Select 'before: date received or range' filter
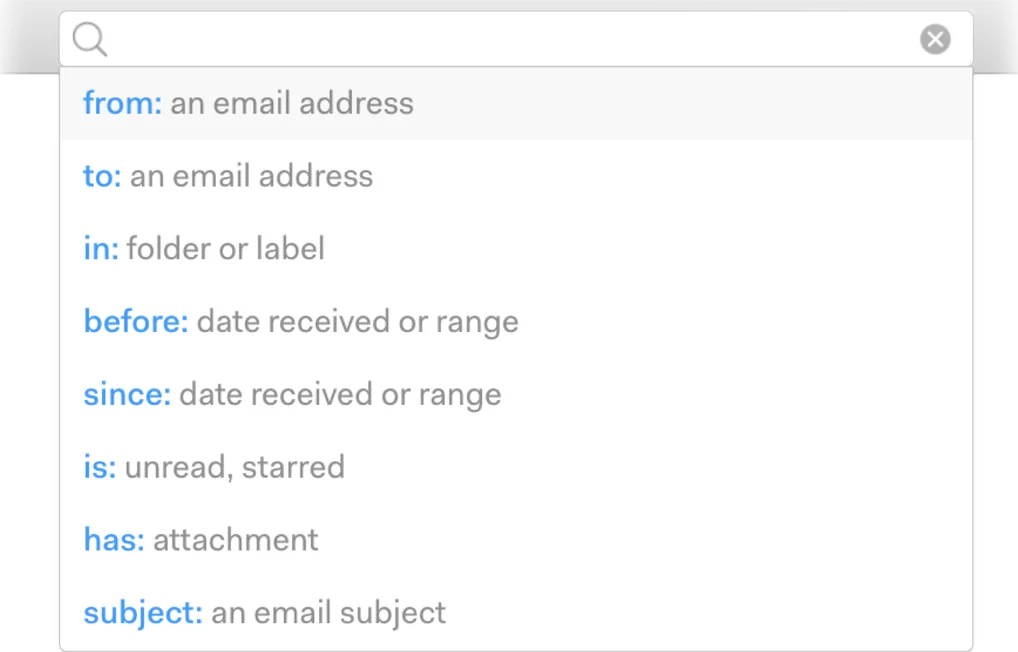This screenshot has height=652, width=1018. coord(516,321)
